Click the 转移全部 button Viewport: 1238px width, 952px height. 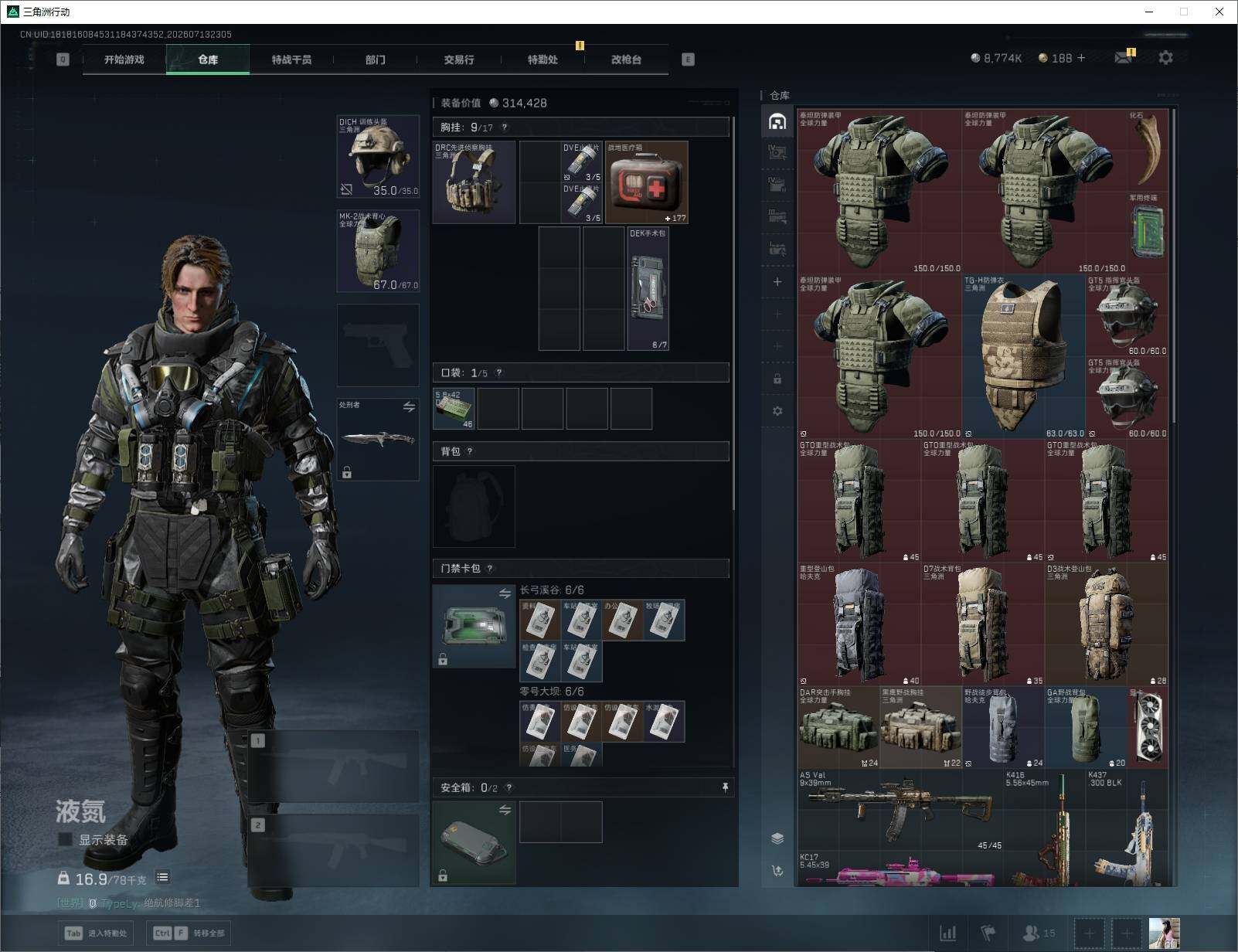click(x=190, y=933)
